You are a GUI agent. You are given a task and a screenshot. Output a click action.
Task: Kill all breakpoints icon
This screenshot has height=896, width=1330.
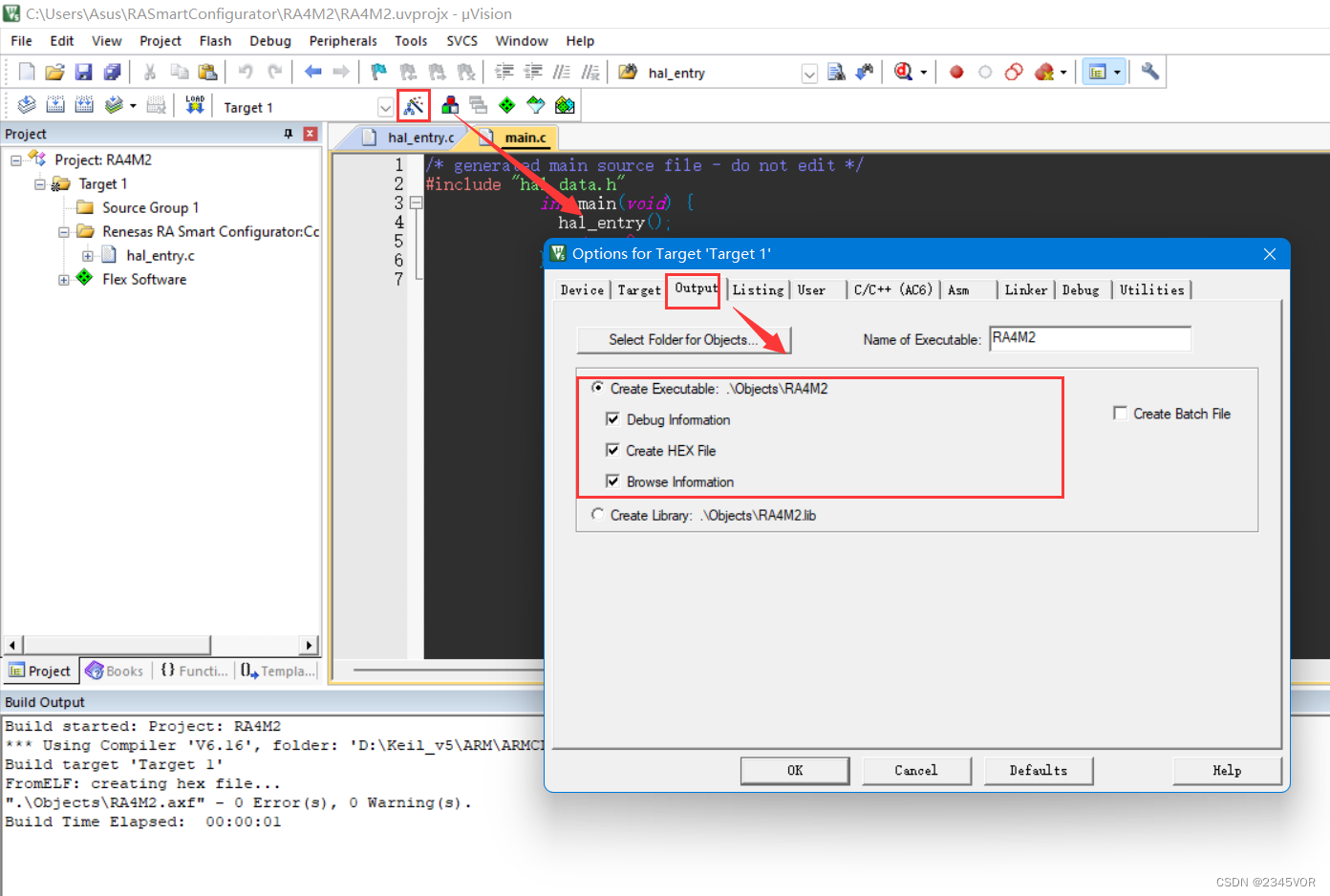tap(1044, 72)
